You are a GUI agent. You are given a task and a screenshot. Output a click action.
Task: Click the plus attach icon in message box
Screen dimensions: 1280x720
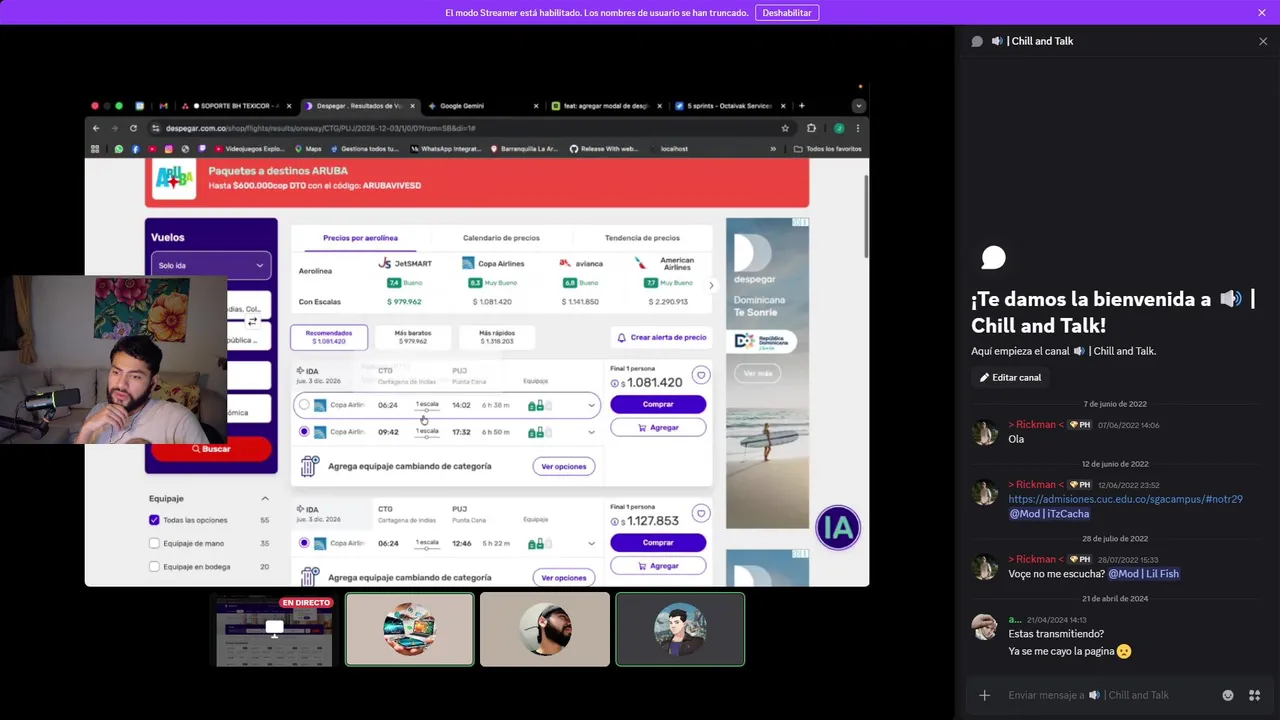click(984, 695)
